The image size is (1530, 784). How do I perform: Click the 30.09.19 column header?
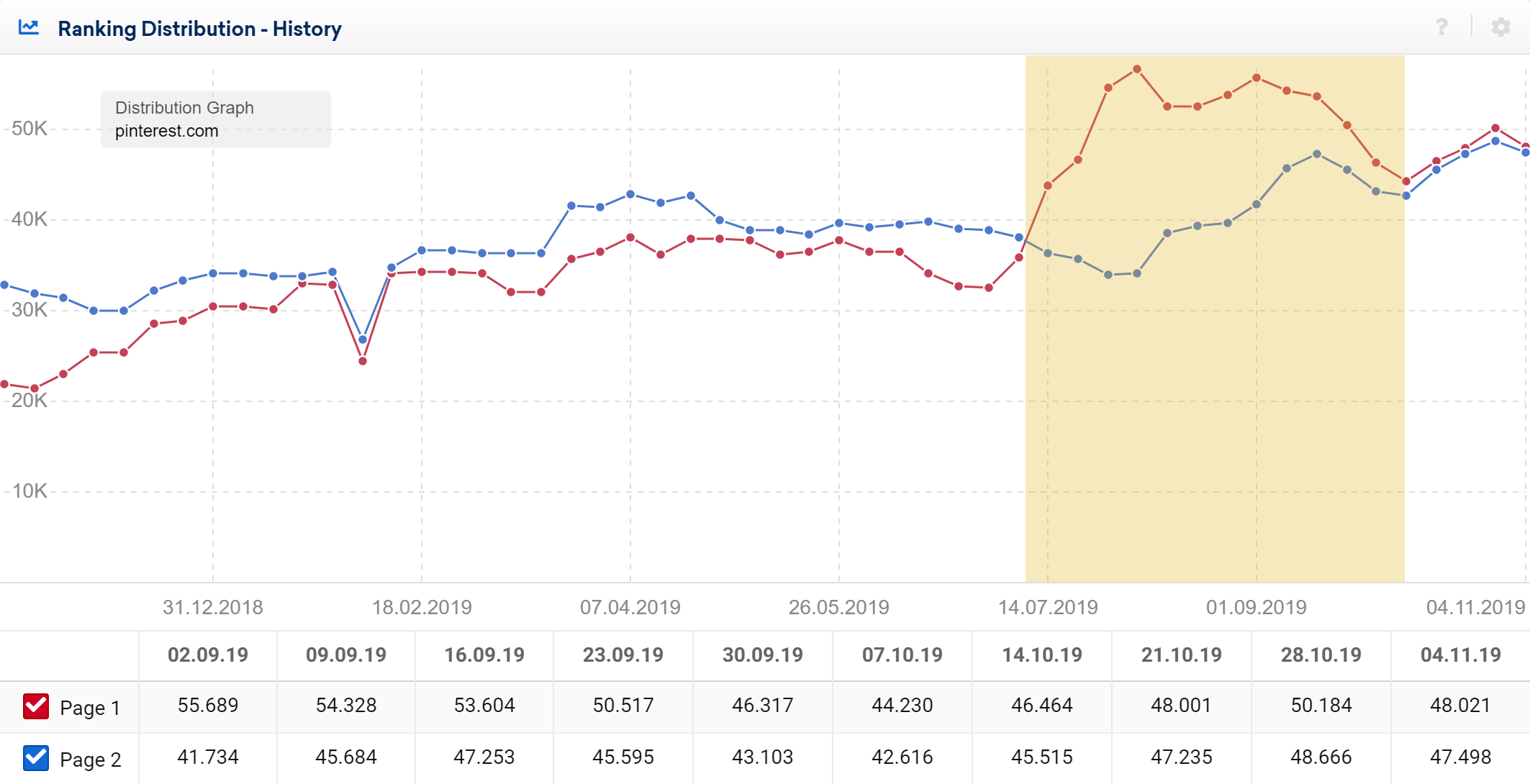pos(762,655)
